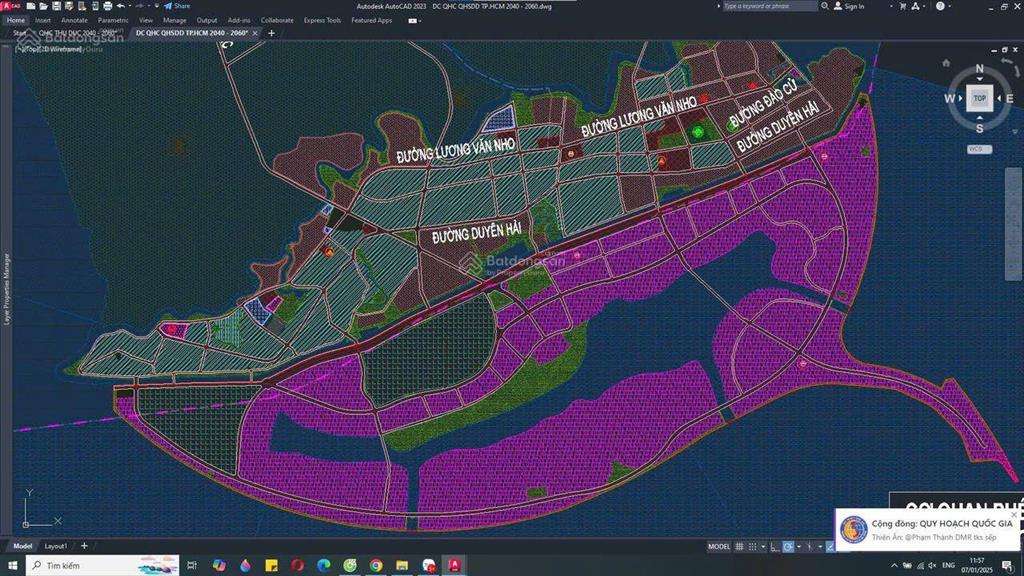Click the ViewCube Home icon

[x=946, y=63]
